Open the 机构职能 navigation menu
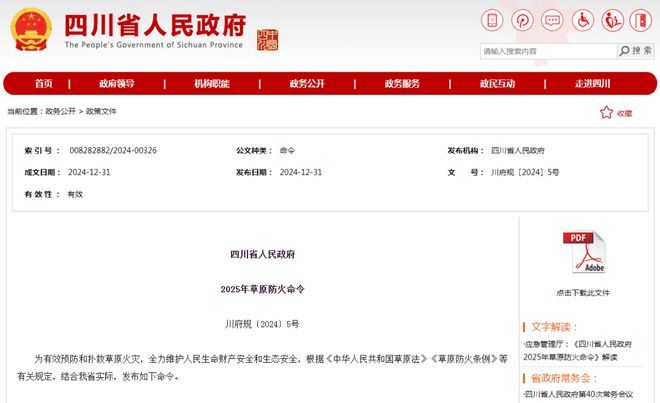The width and height of the screenshot is (660, 403). pyautogui.click(x=212, y=84)
